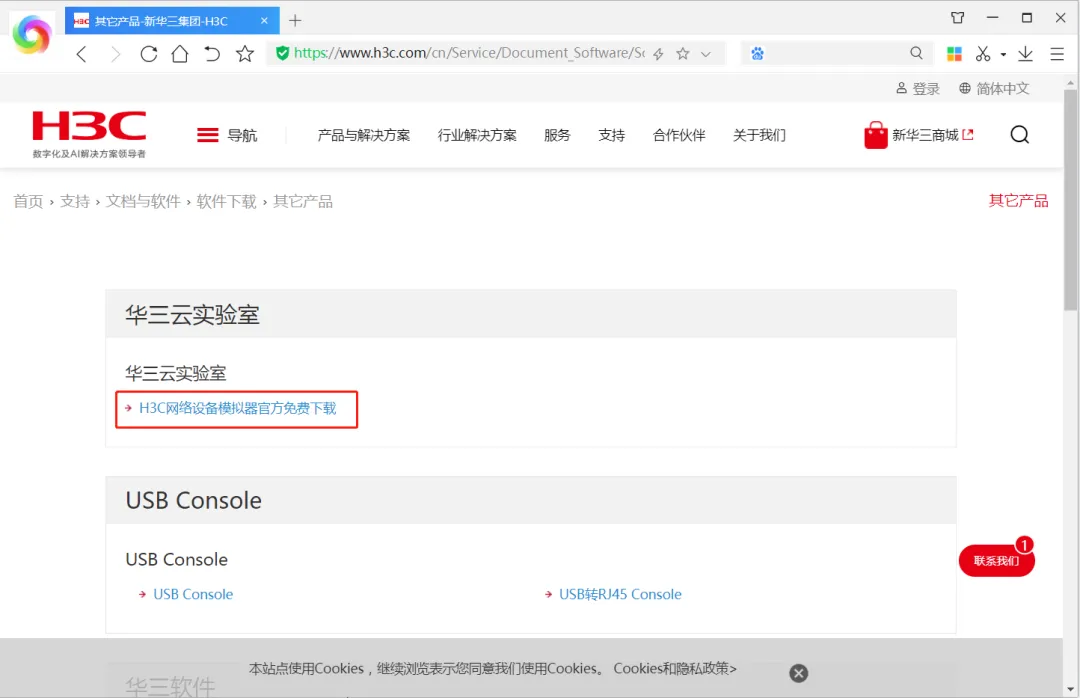Click the skin/shirt icon in title bar
Viewport: 1080px width, 698px height.
click(x=957, y=18)
